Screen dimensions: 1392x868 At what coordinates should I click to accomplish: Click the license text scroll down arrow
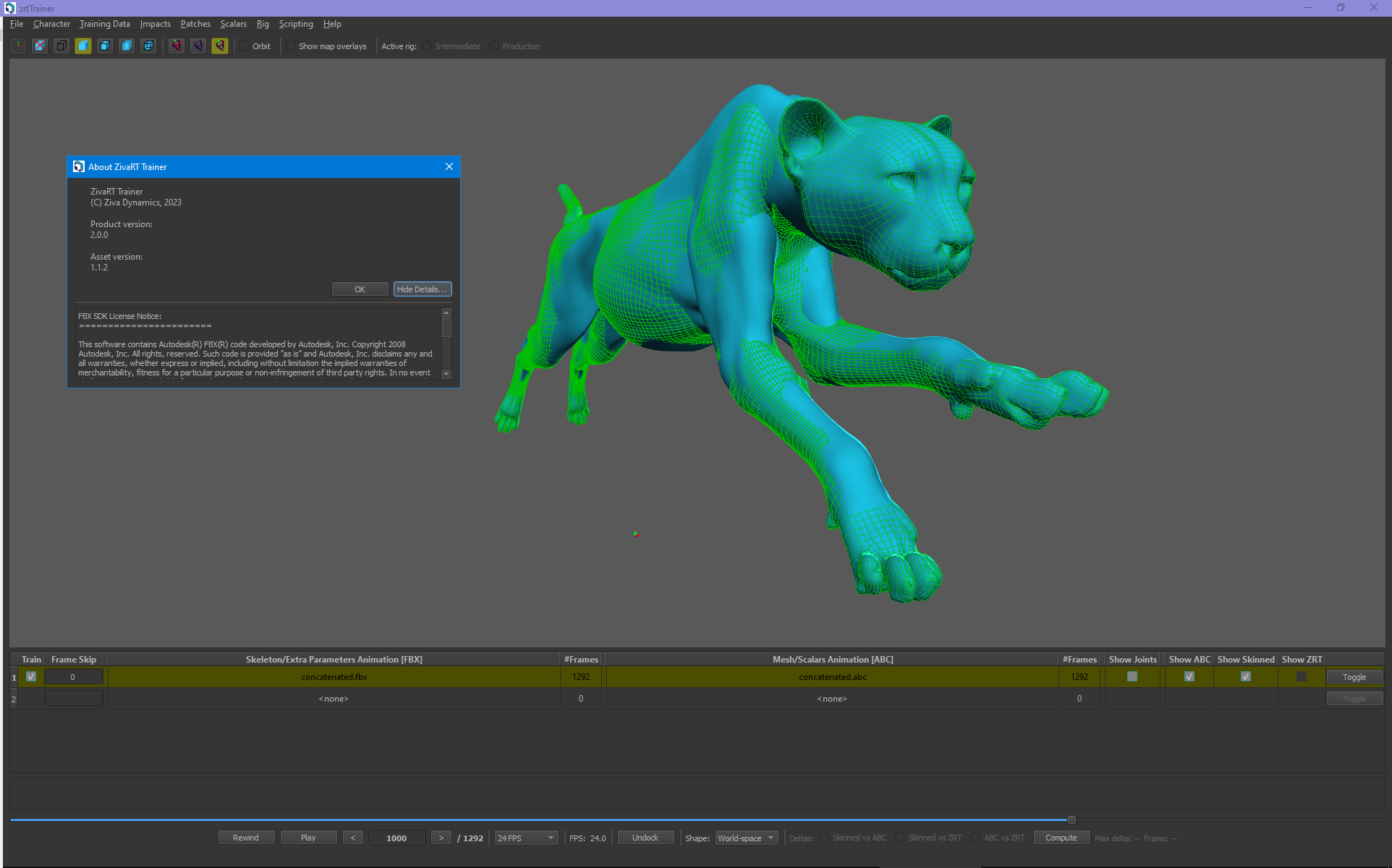[x=446, y=374]
